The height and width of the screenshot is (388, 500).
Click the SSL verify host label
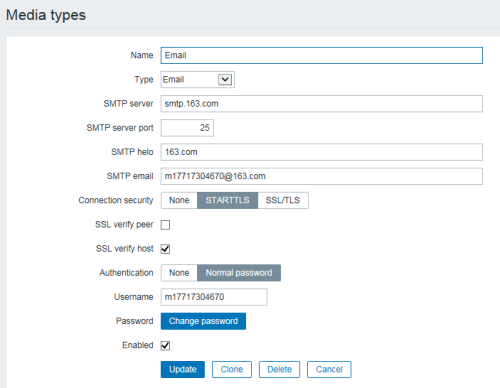tap(125, 249)
